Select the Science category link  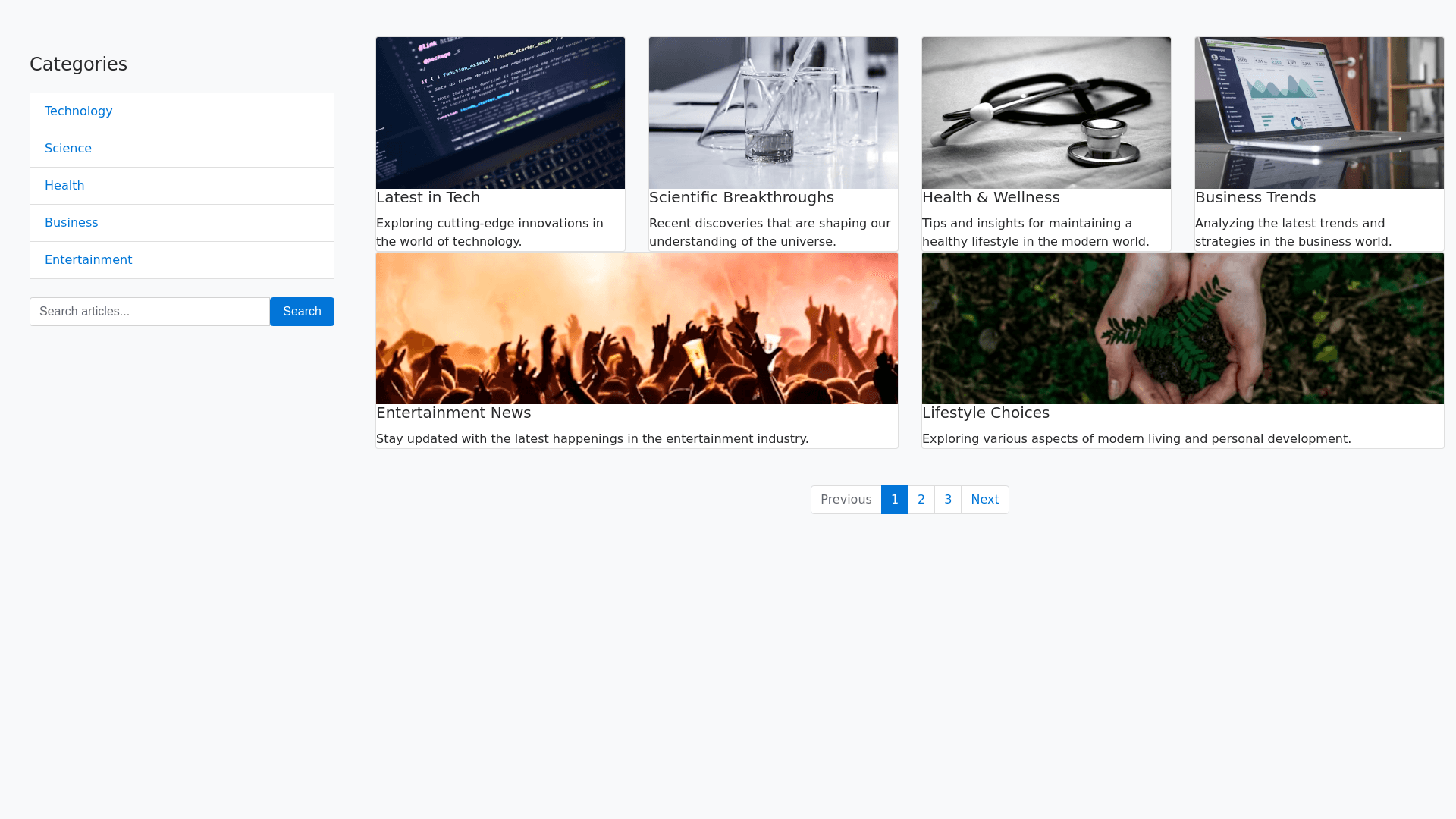coord(68,149)
